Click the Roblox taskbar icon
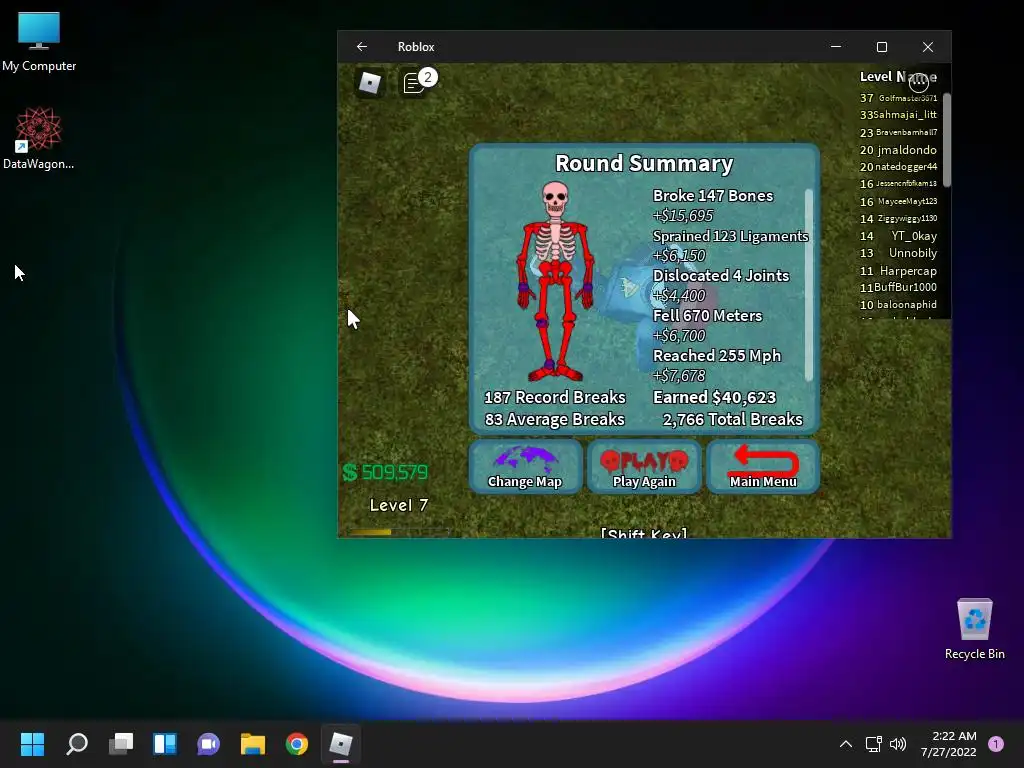This screenshot has height=768, width=1024. [340, 744]
